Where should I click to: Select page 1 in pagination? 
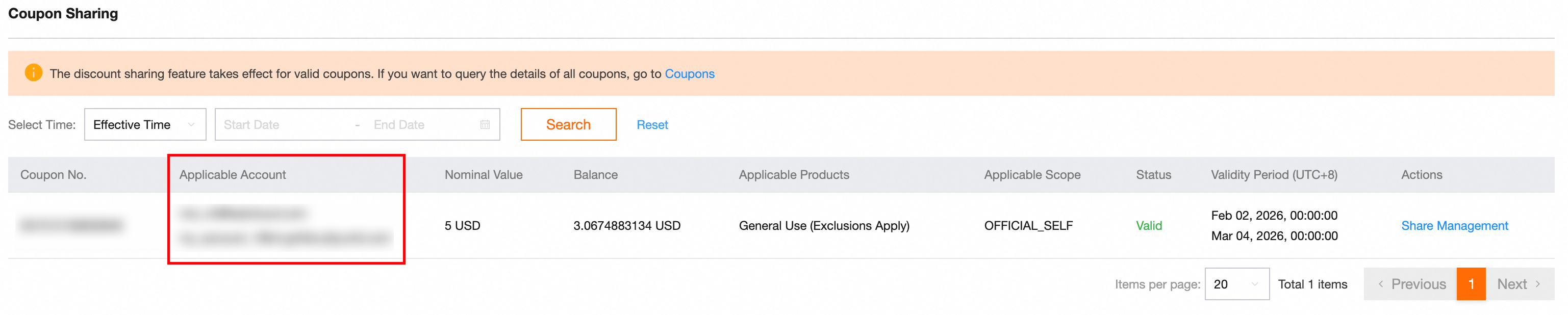(x=1471, y=284)
